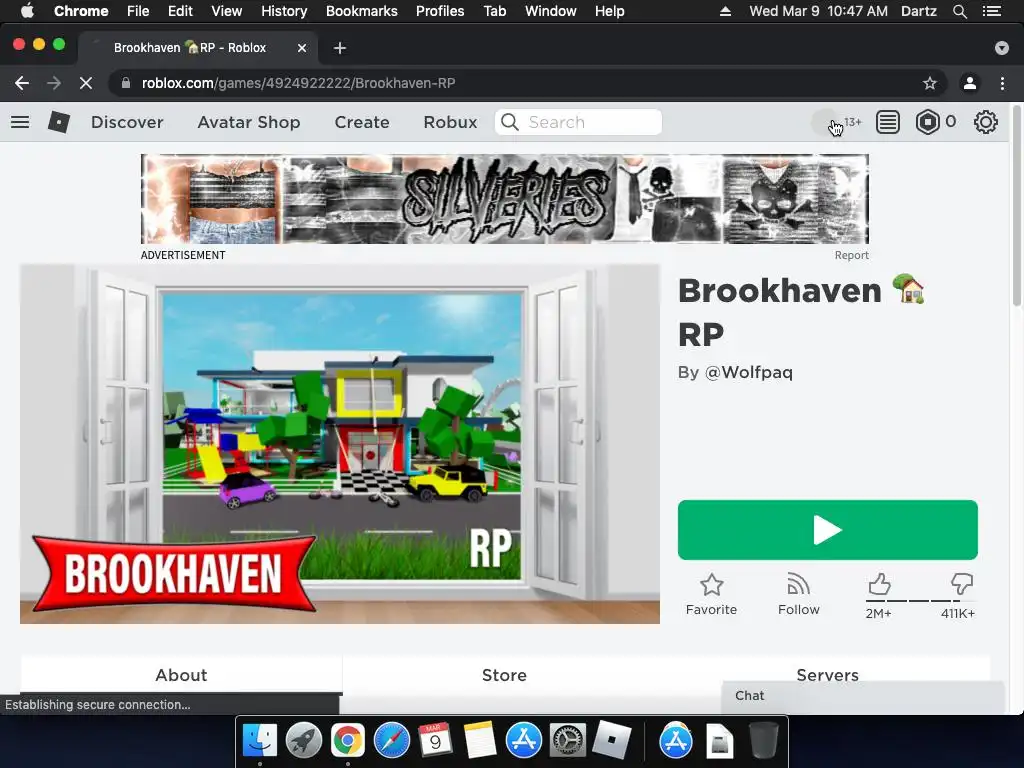
Task: Open Safari from the dock
Action: click(x=392, y=741)
